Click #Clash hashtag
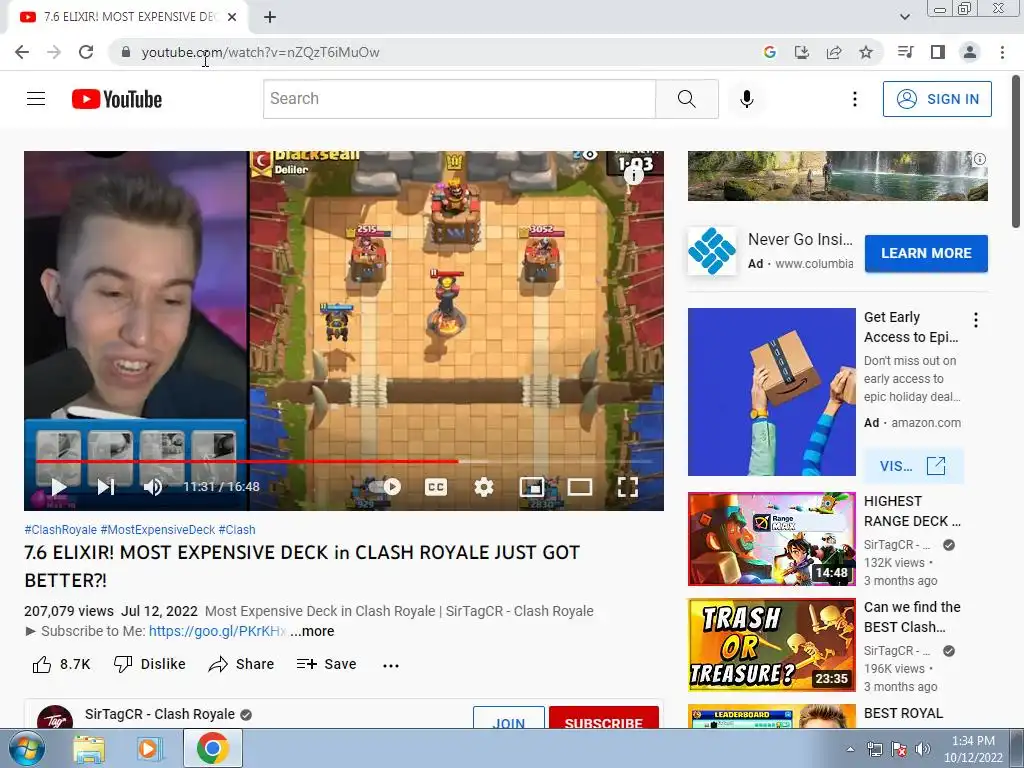 [x=236, y=530]
